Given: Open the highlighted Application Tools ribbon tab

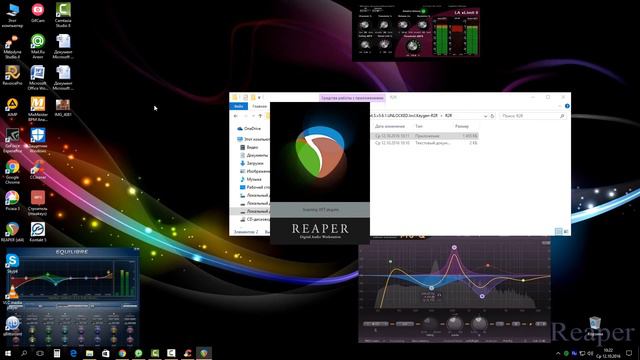Looking at the screenshot, I should point(352,98).
